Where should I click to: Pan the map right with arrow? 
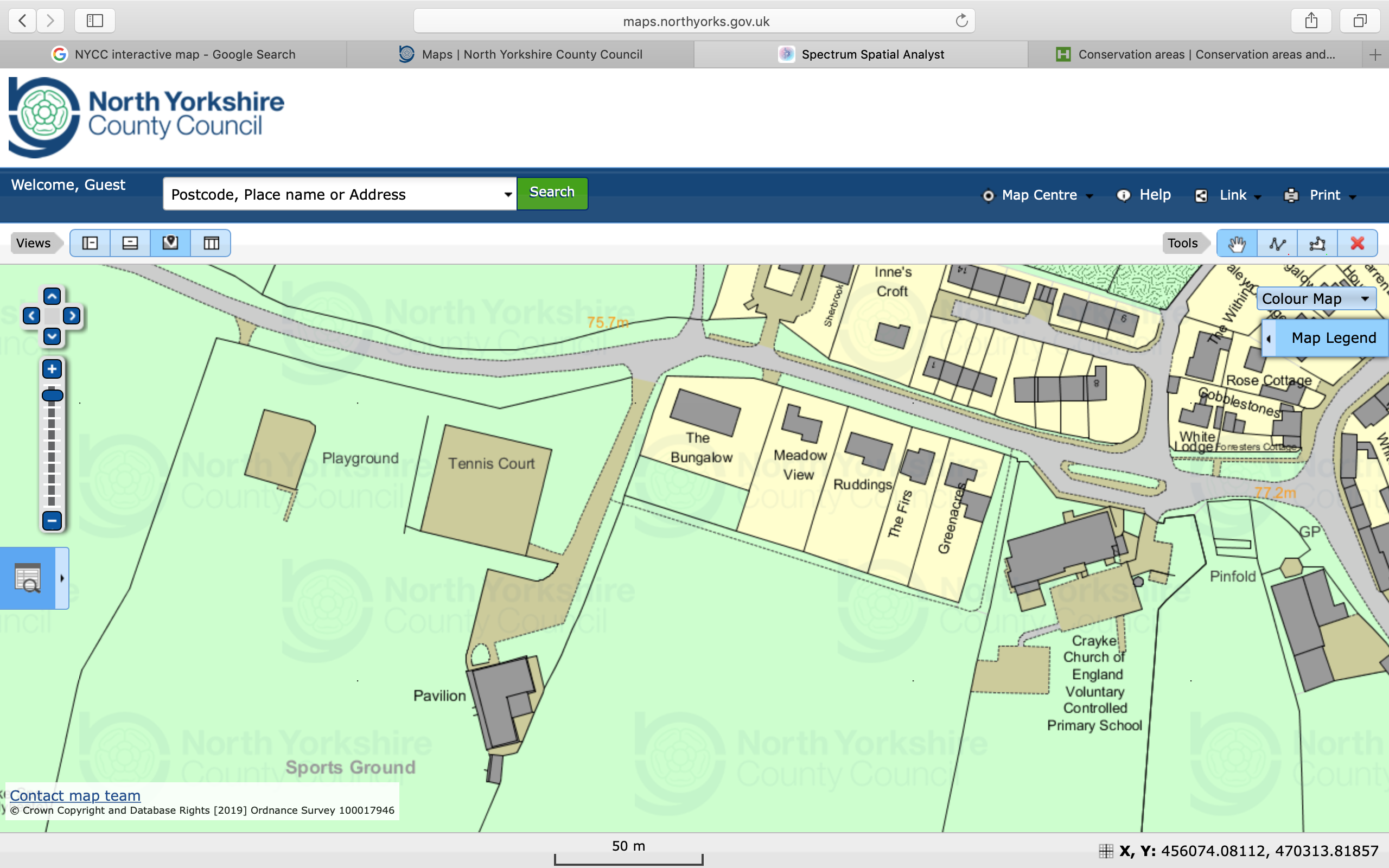click(x=72, y=316)
